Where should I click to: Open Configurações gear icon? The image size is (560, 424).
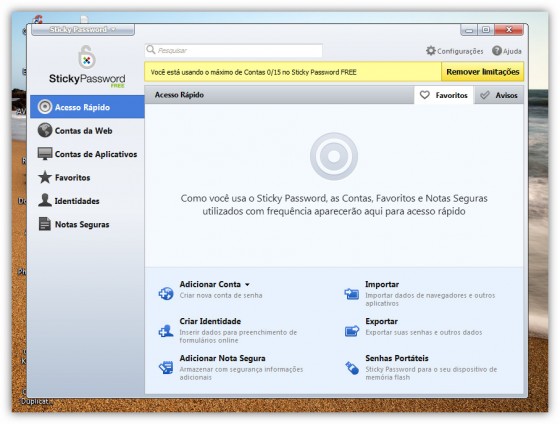tap(431, 51)
